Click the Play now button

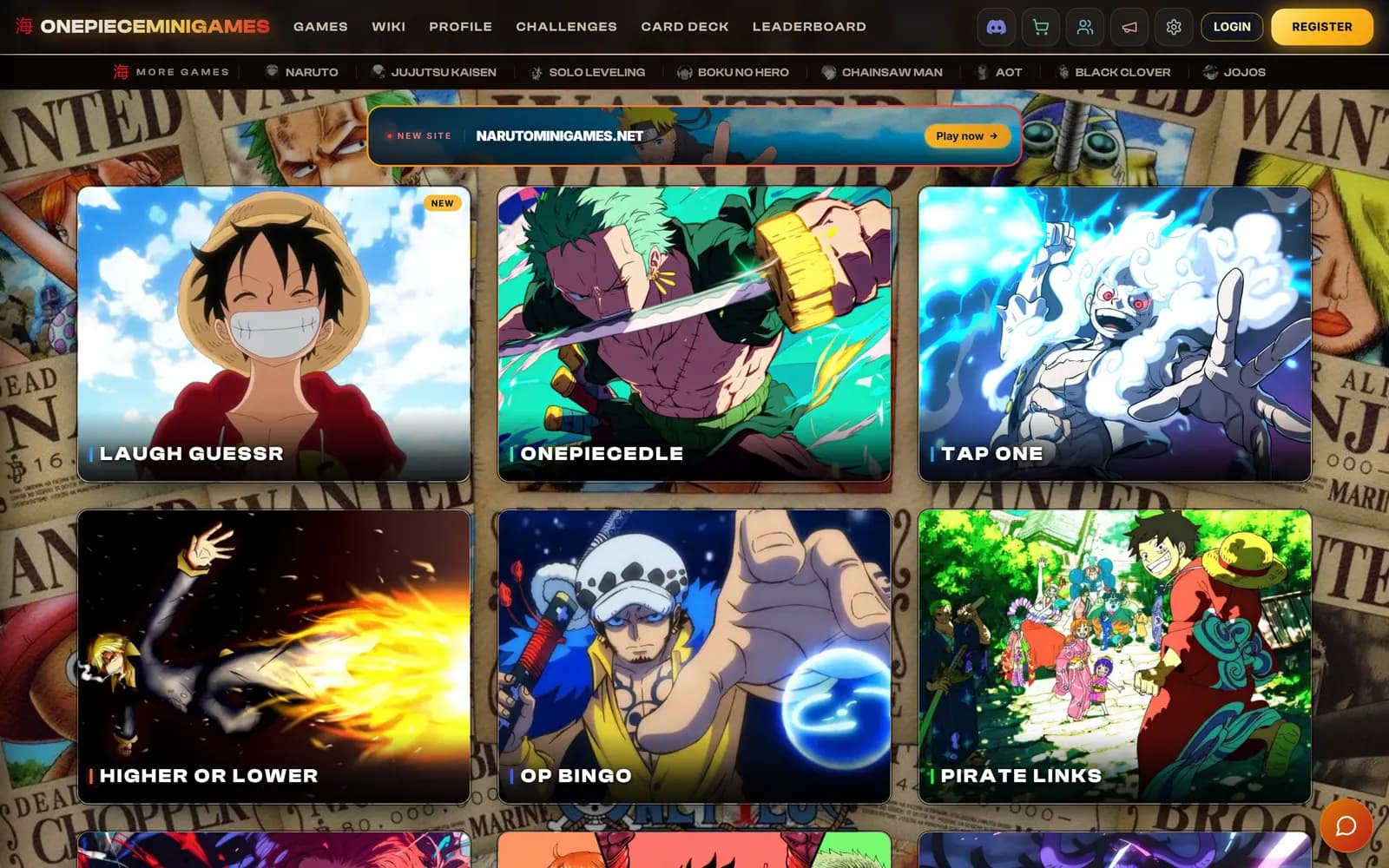coord(966,135)
